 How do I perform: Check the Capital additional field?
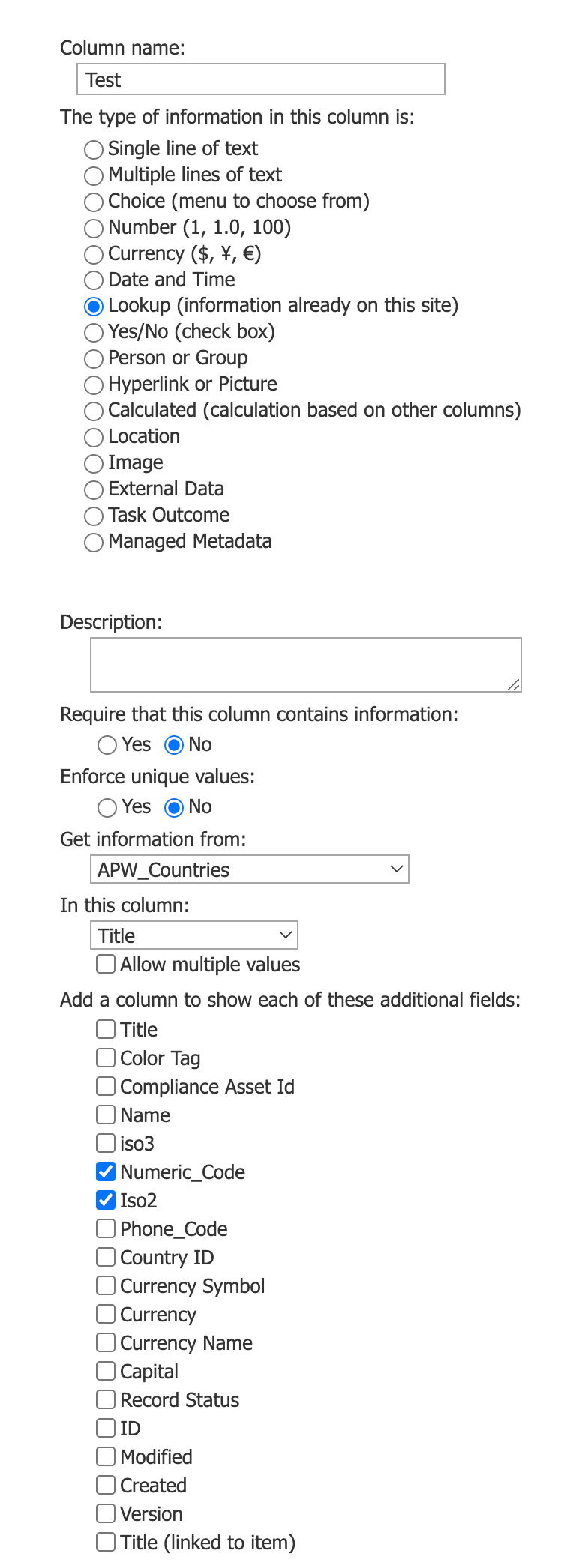(105, 1370)
